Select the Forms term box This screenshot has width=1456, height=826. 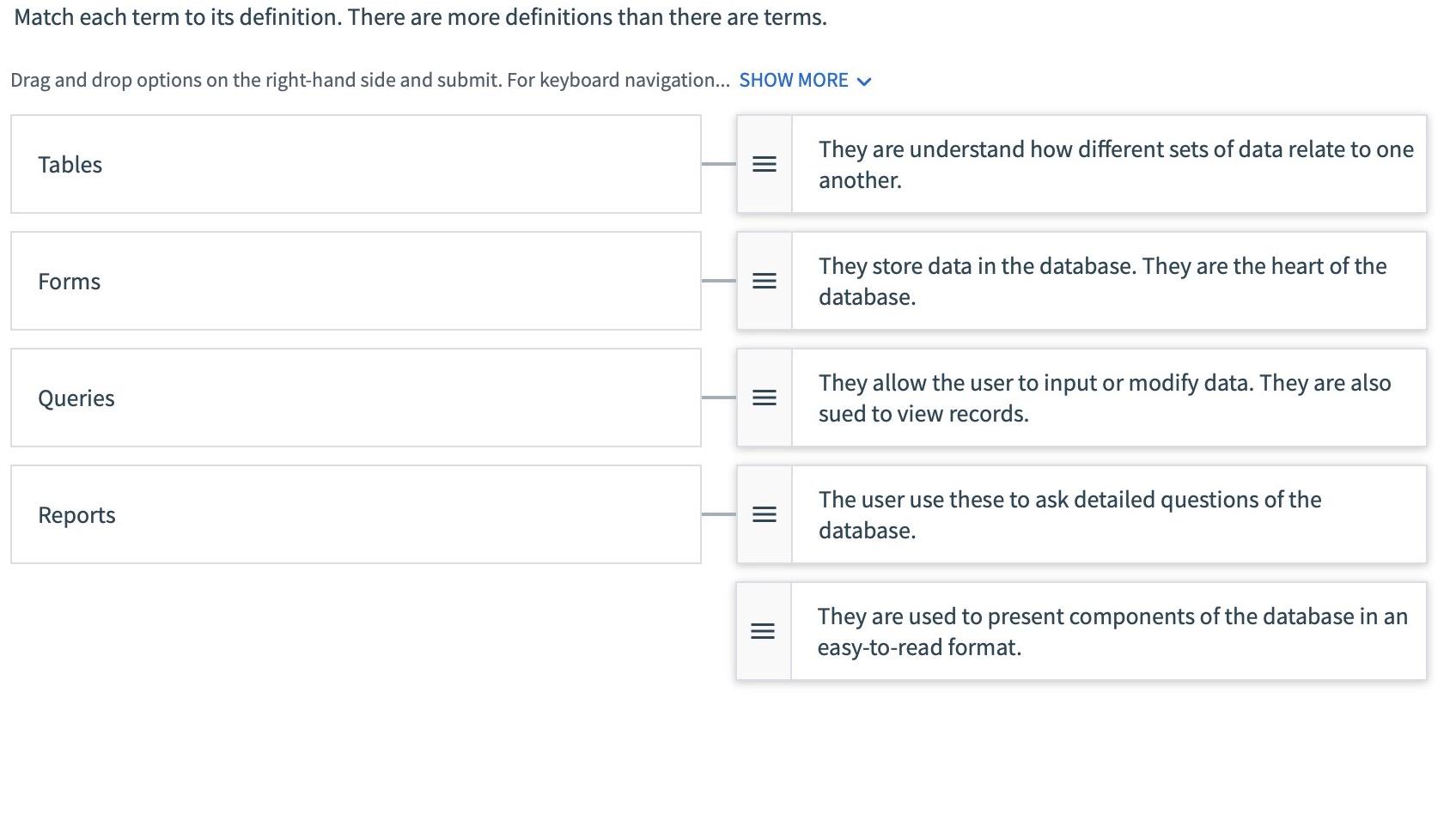click(356, 281)
